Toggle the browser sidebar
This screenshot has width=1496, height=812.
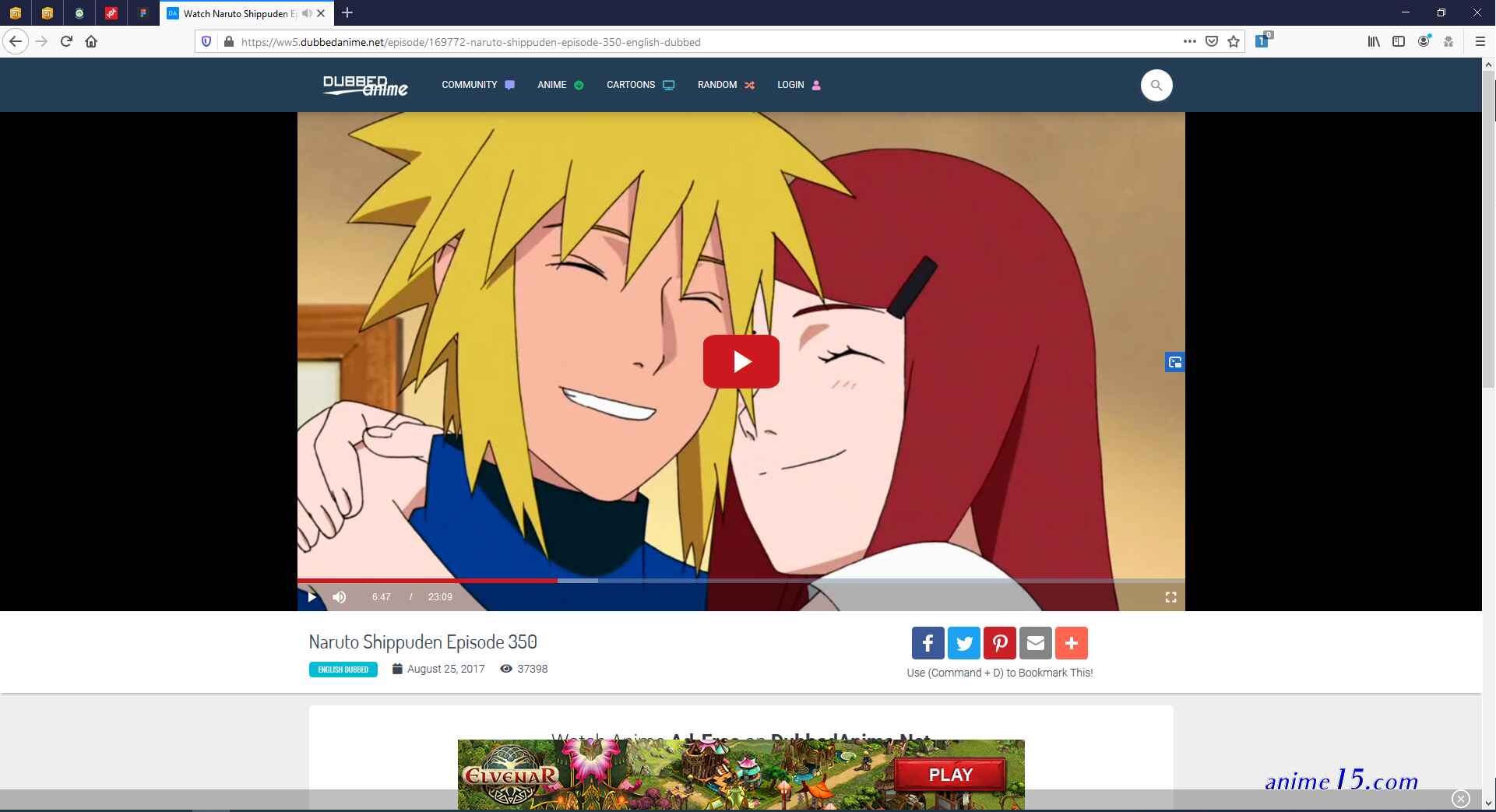click(x=1399, y=41)
